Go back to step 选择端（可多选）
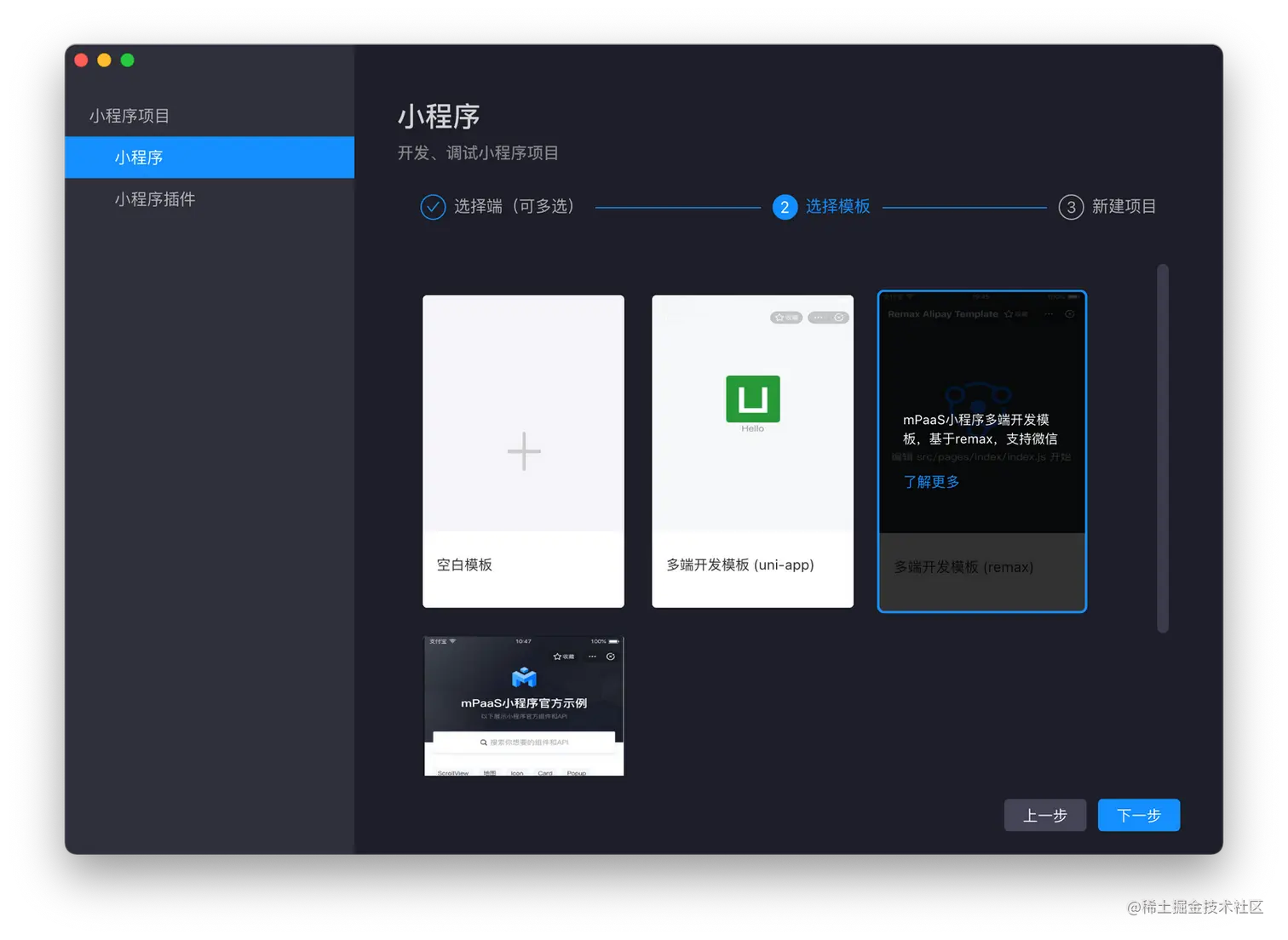Viewport: 1288px width, 940px height. coord(514,207)
